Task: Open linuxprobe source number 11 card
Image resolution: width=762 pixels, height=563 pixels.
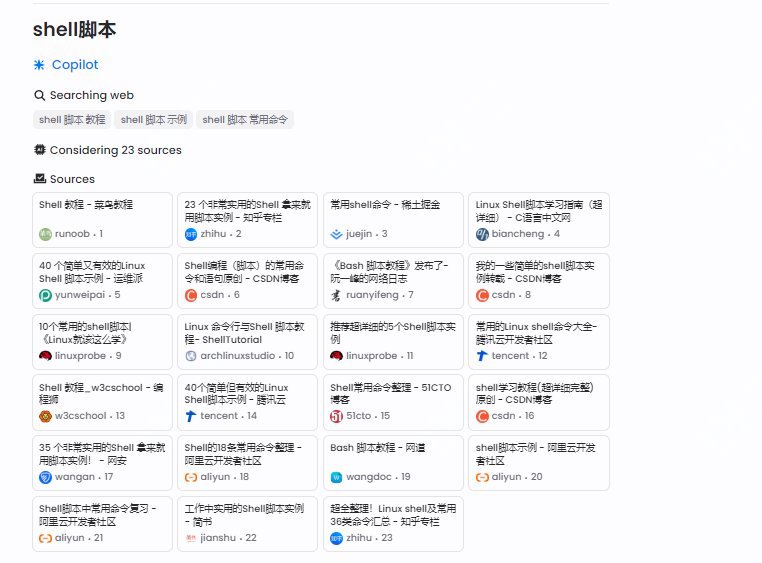Action: pyautogui.click(x=393, y=341)
